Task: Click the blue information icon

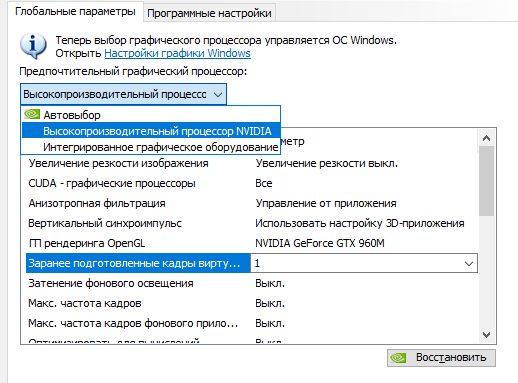Action: tap(33, 46)
